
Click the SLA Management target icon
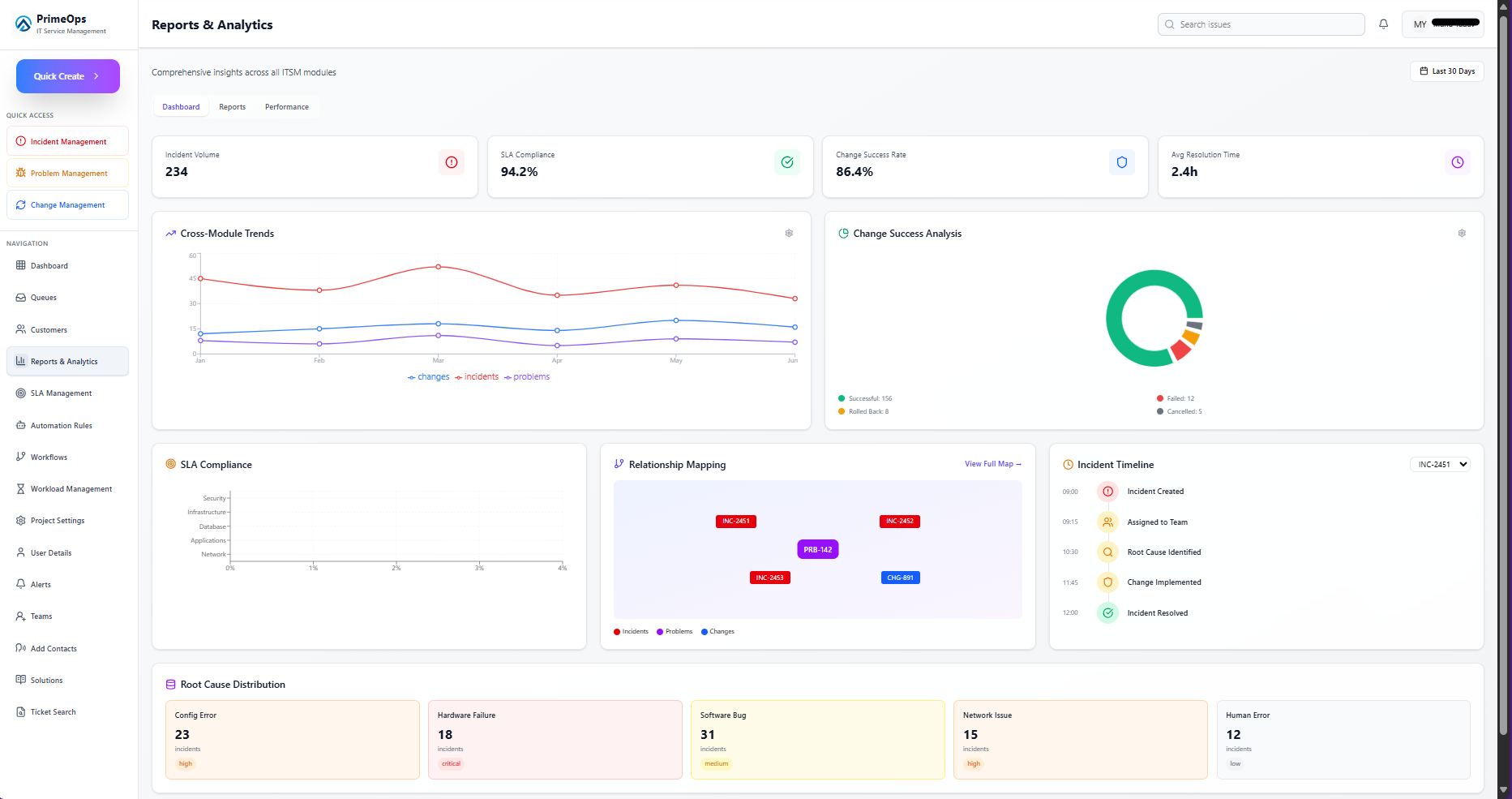21,393
